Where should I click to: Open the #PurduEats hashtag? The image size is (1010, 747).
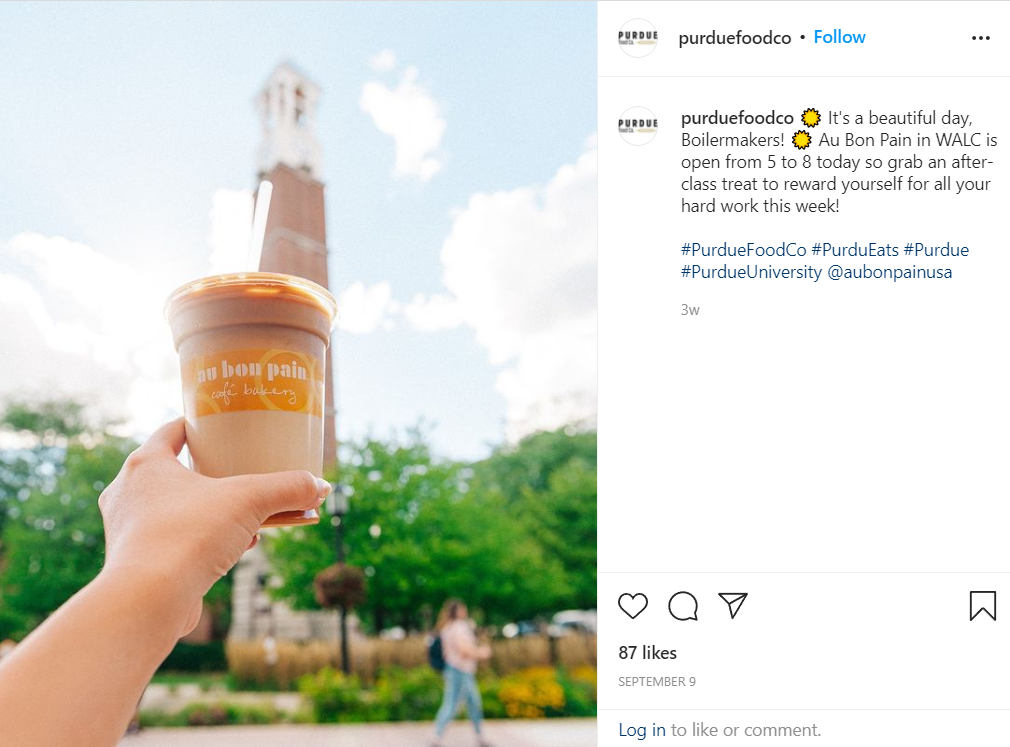(x=855, y=250)
